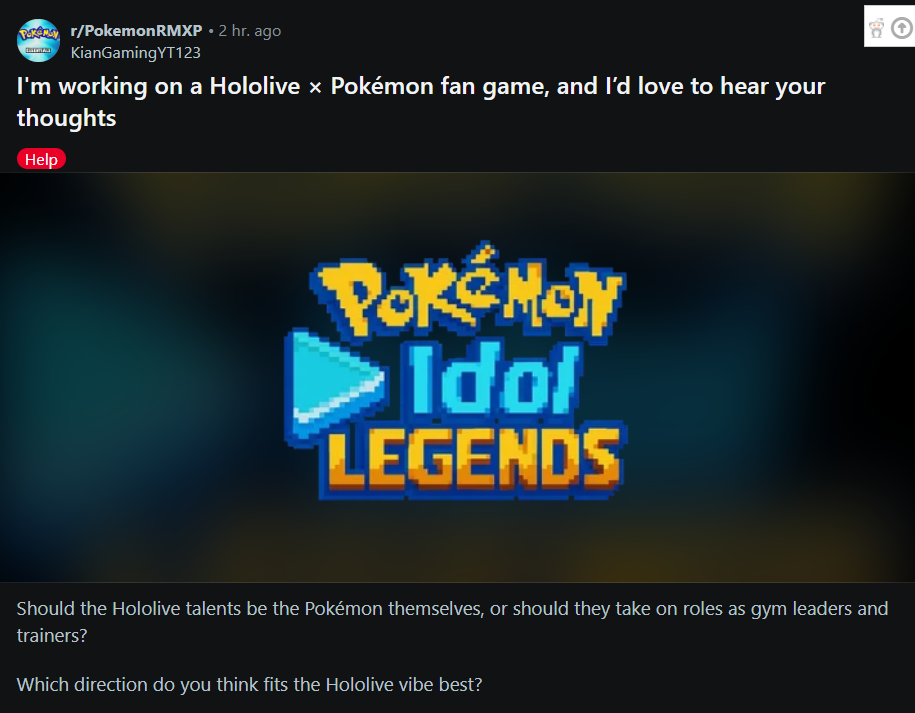Click the word 'trainers?' in post body
The image size is (915, 713).
tap(52, 635)
